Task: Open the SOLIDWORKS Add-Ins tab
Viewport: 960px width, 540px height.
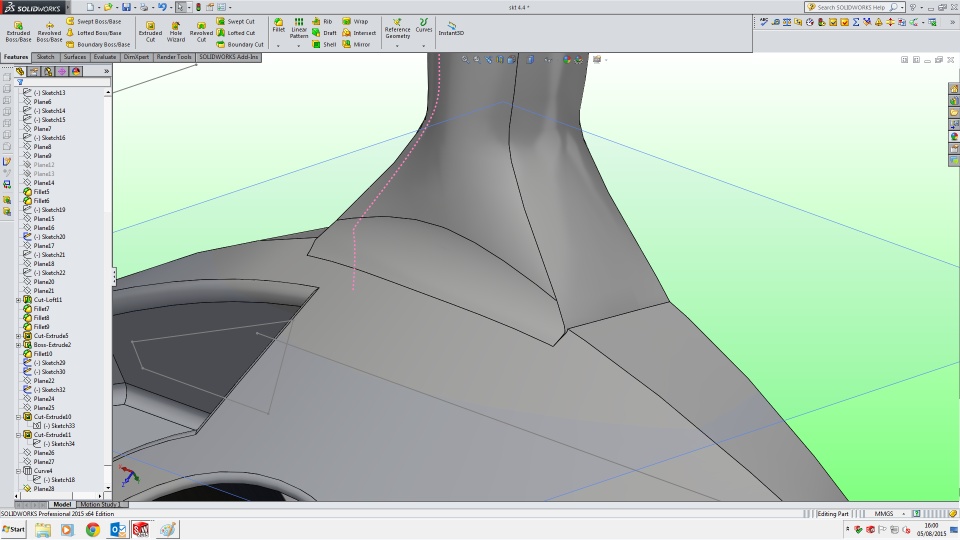Action: (x=229, y=57)
